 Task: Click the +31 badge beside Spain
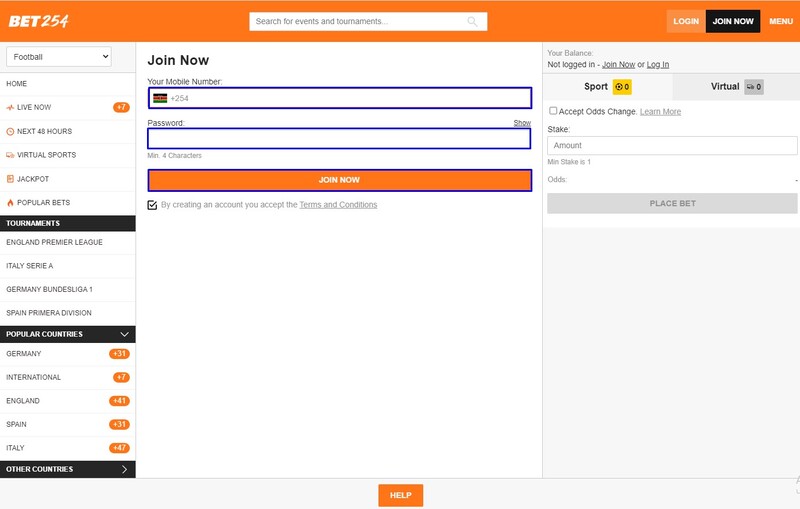[x=119, y=424]
